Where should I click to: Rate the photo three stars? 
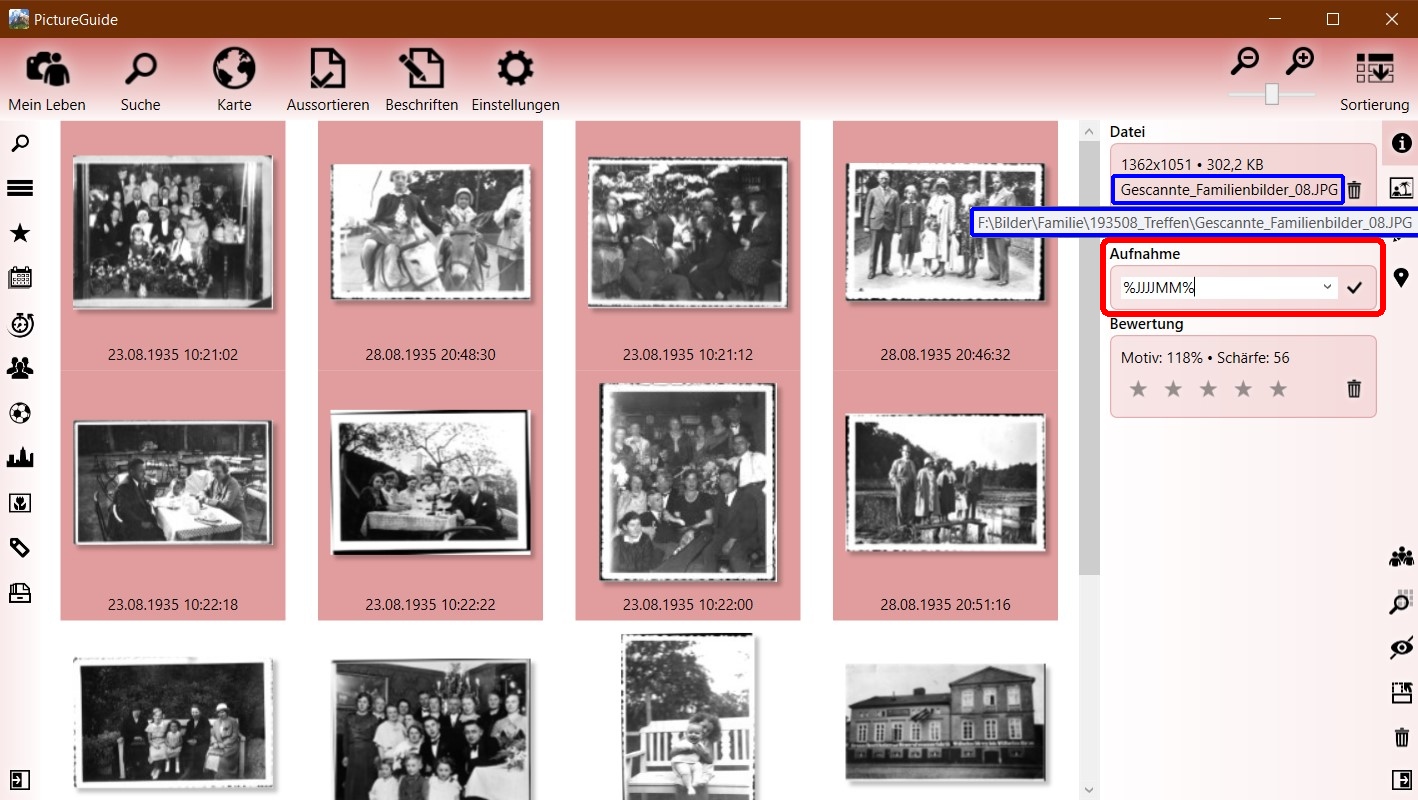tap(1208, 389)
